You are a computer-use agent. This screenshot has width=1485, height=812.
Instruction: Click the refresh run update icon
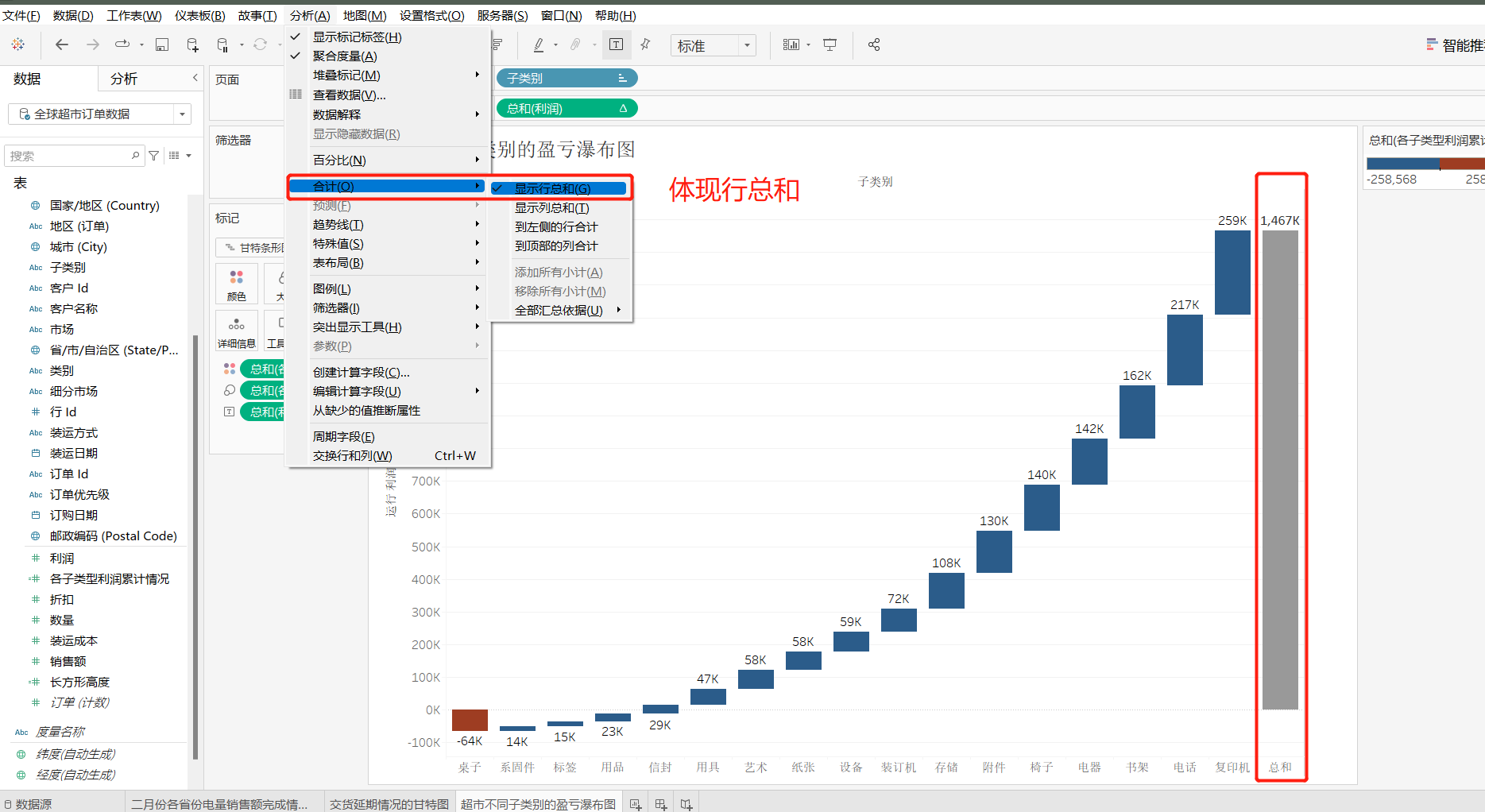click(260, 44)
